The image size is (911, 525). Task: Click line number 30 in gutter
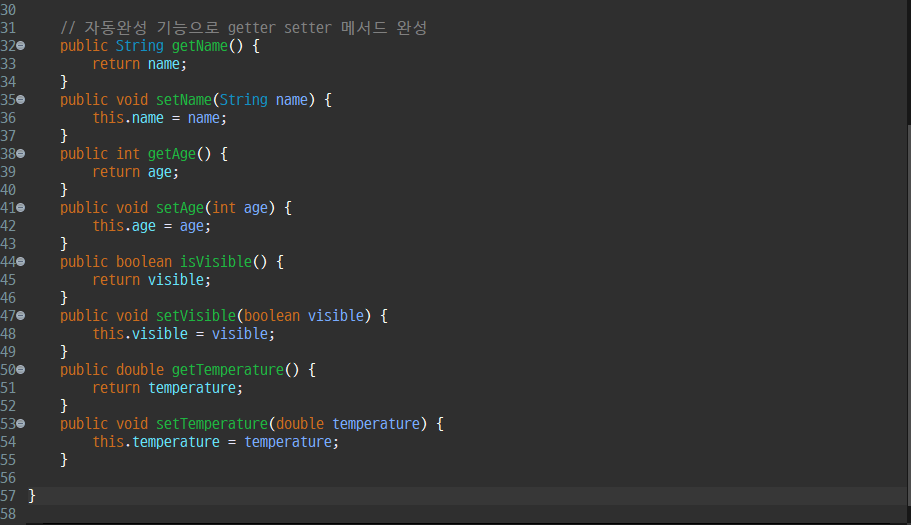click(8, 10)
